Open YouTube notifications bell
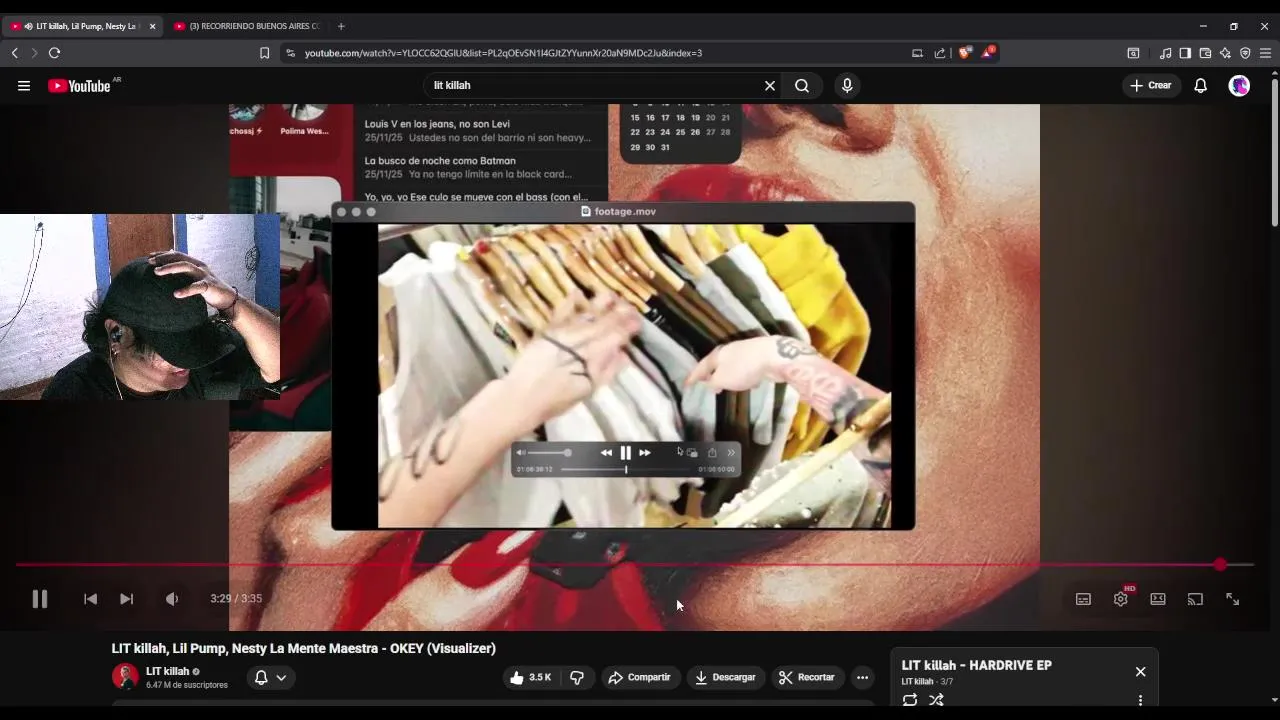 click(x=1201, y=86)
